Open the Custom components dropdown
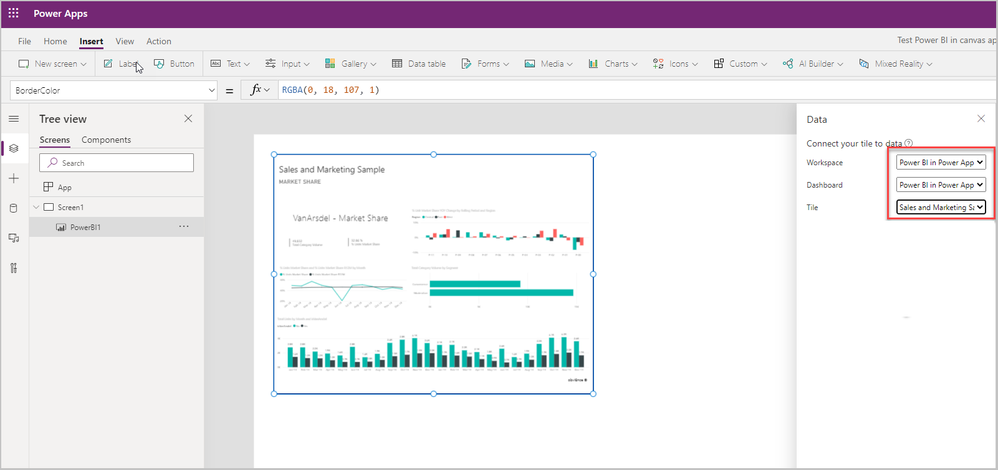Screen dimensions: 998x470 pyautogui.click(x=740, y=64)
